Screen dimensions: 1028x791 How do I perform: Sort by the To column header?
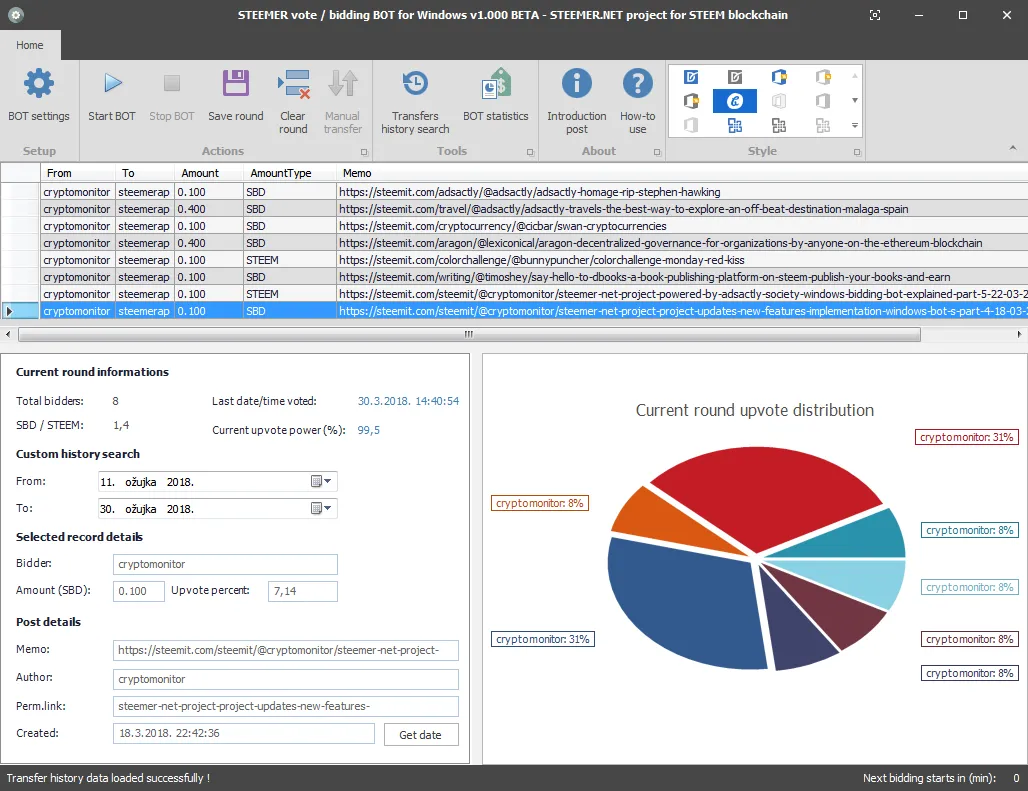click(x=145, y=173)
